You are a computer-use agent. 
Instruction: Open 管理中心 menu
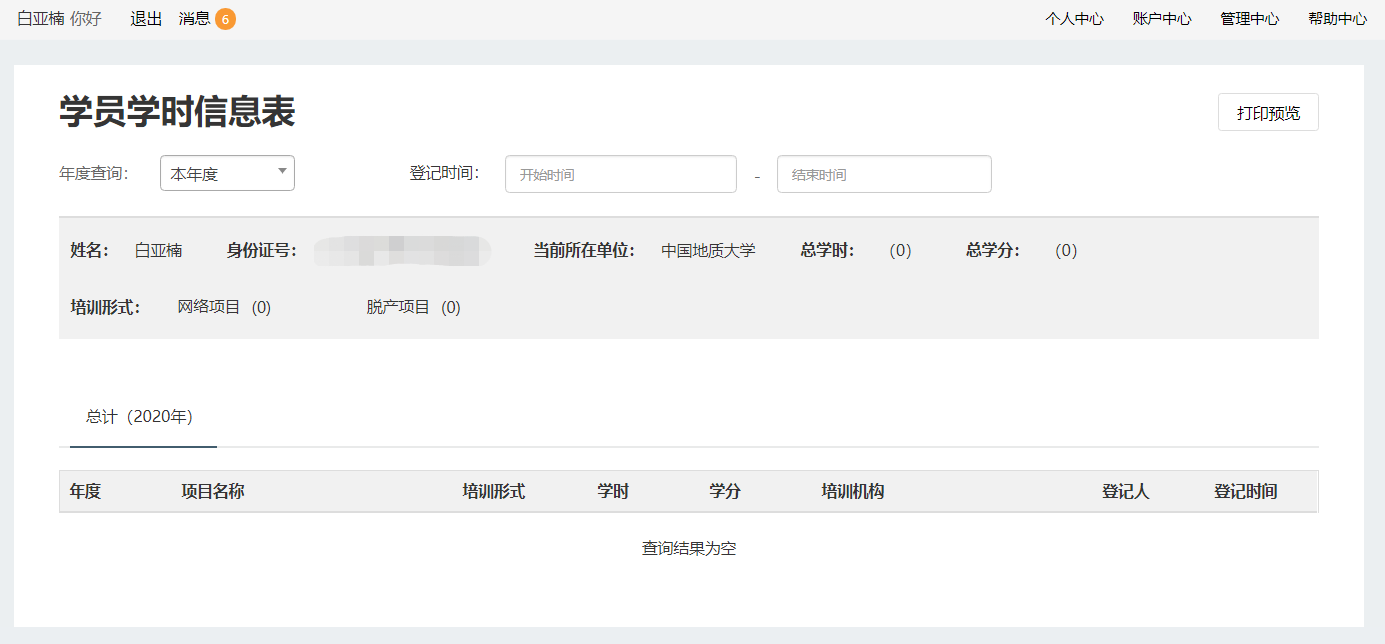pyautogui.click(x=1249, y=19)
